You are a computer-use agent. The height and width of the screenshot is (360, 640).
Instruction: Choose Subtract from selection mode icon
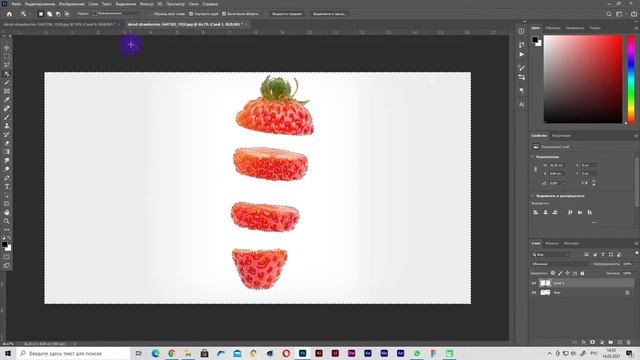click(58, 14)
